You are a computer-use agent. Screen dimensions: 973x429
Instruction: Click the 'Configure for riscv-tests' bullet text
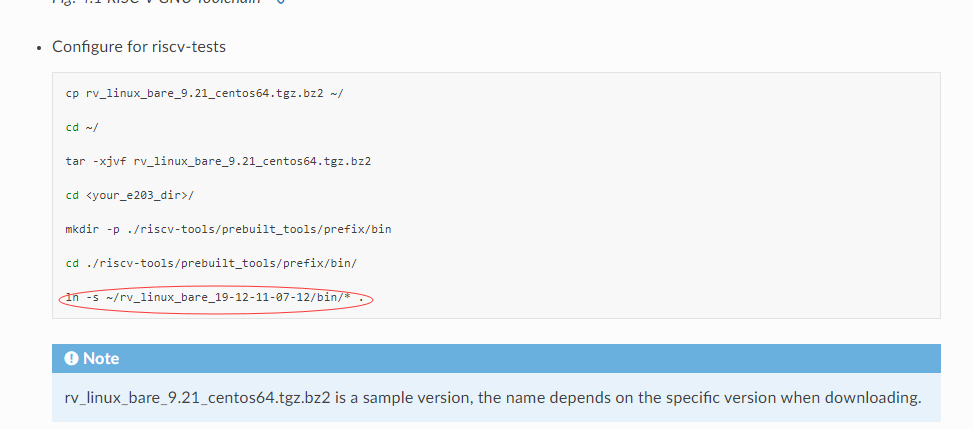(139, 47)
